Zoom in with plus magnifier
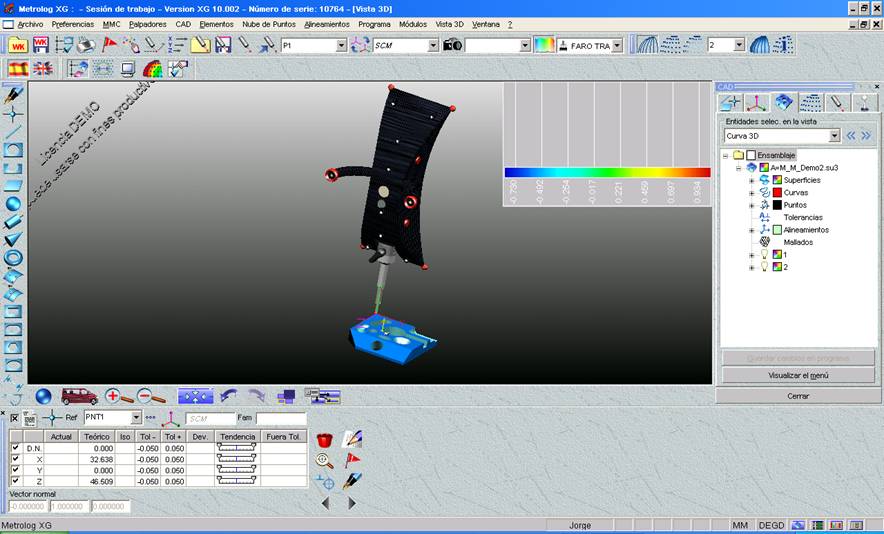Viewport: 884px width, 534px height. click(118, 396)
